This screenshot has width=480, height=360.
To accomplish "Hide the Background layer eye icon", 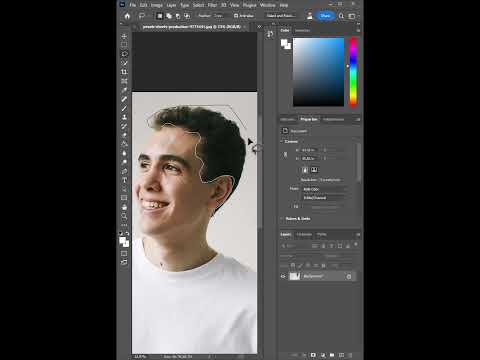I will pos(283,276).
